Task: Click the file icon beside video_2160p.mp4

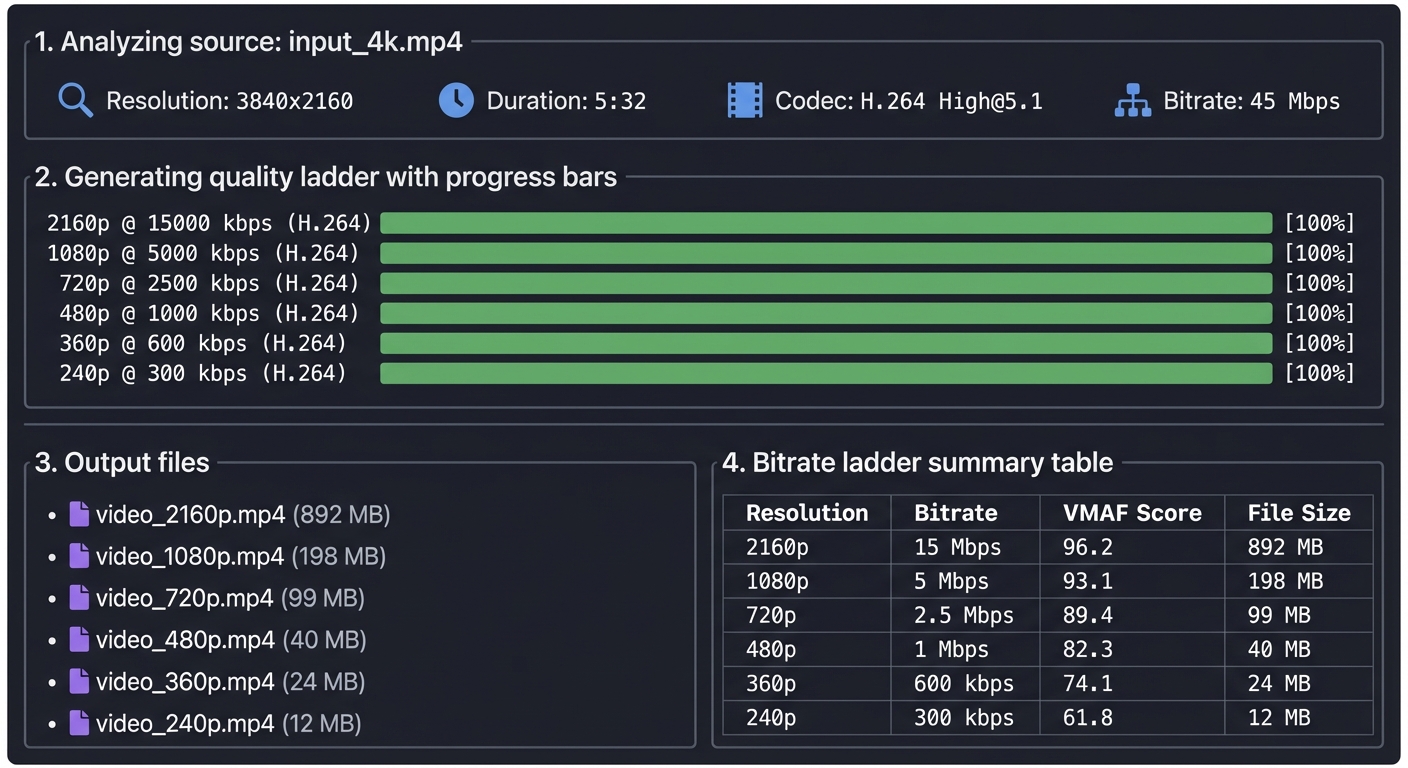Action: pos(80,513)
